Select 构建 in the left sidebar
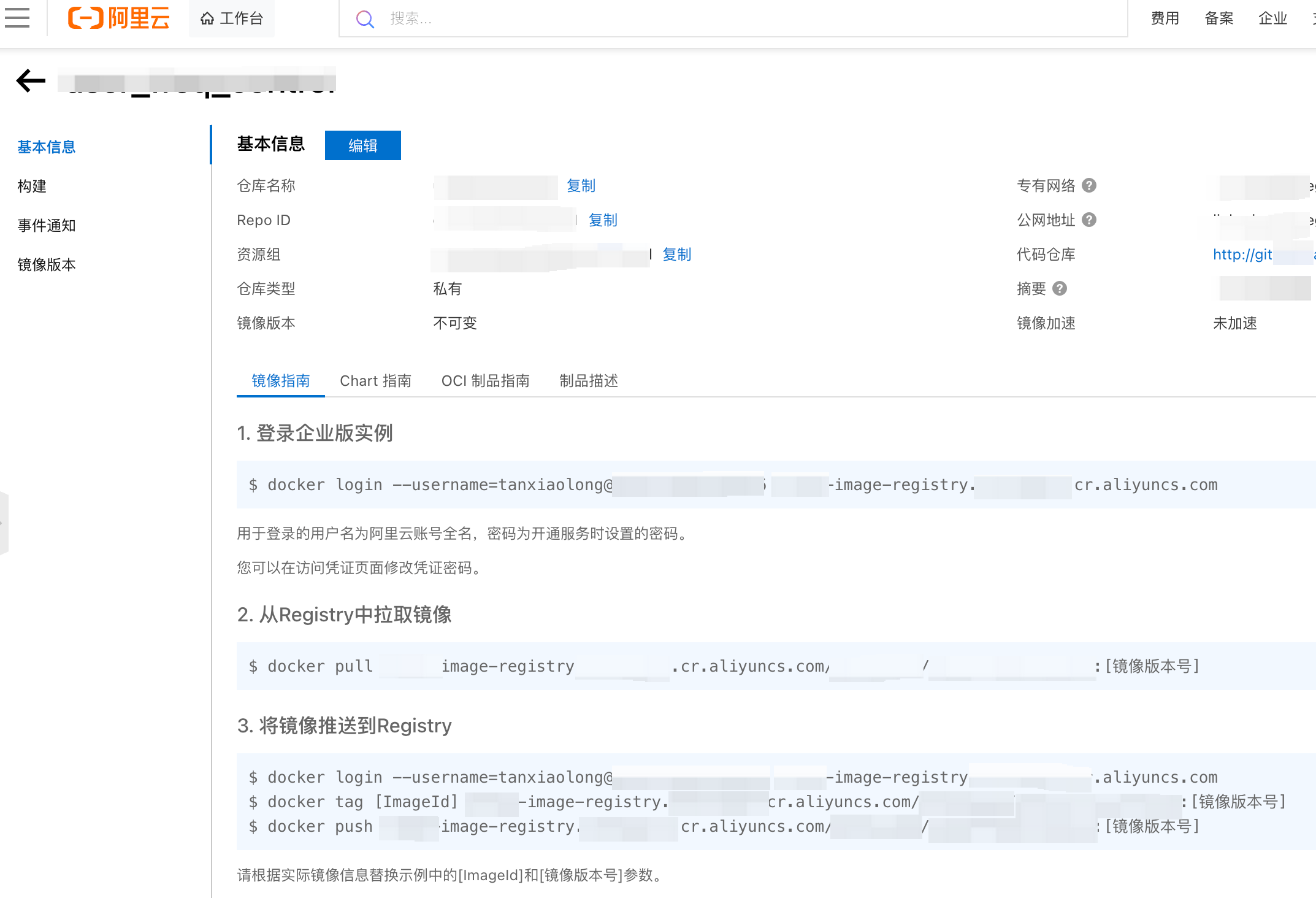The height and width of the screenshot is (898, 1316). coord(32,186)
